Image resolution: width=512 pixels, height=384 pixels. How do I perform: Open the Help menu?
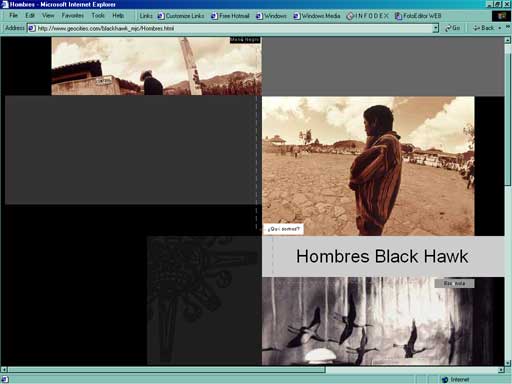pos(118,15)
